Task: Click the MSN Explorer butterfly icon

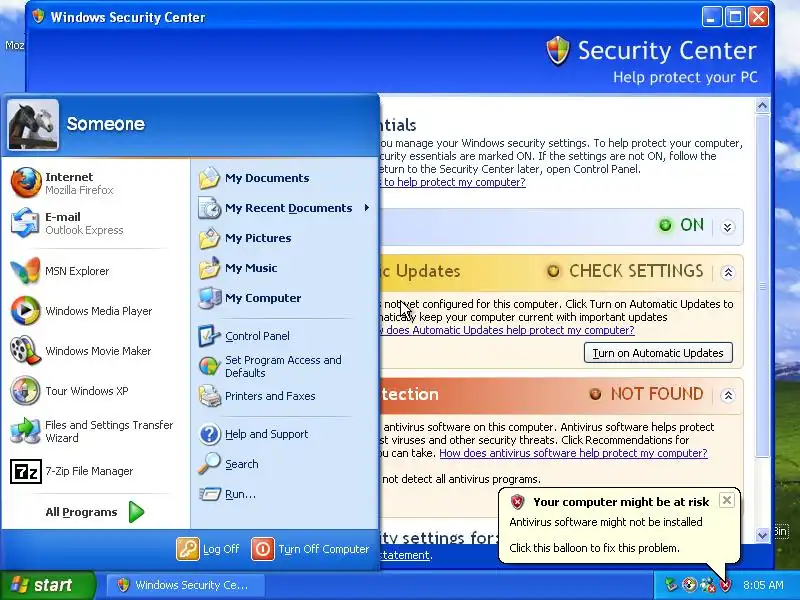Action: click(x=26, y=271)
